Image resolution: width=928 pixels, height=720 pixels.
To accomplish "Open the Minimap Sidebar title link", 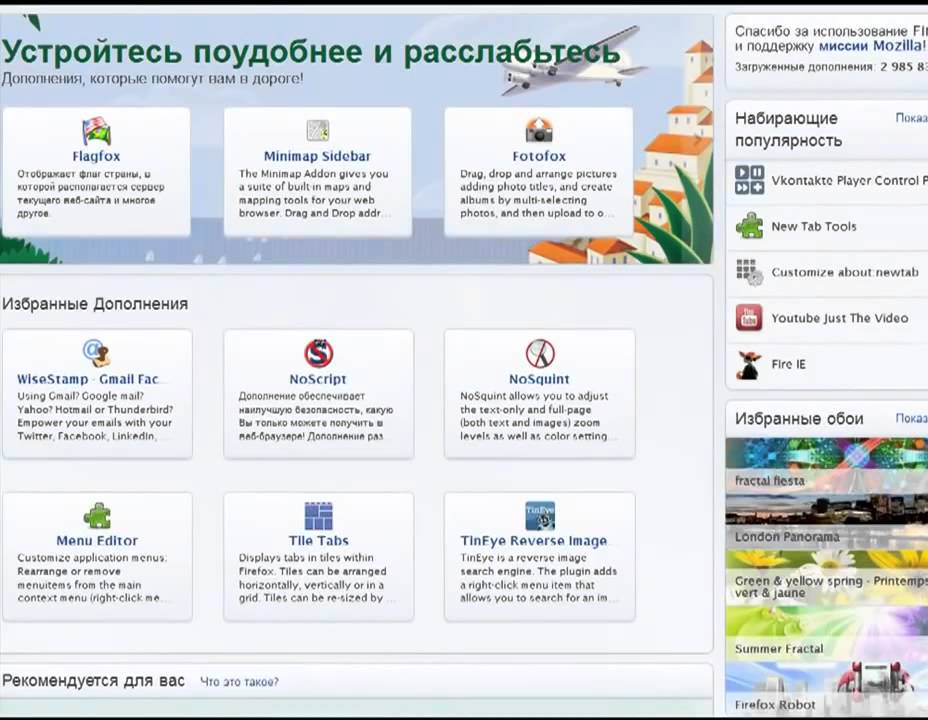I will click(317, 156).
